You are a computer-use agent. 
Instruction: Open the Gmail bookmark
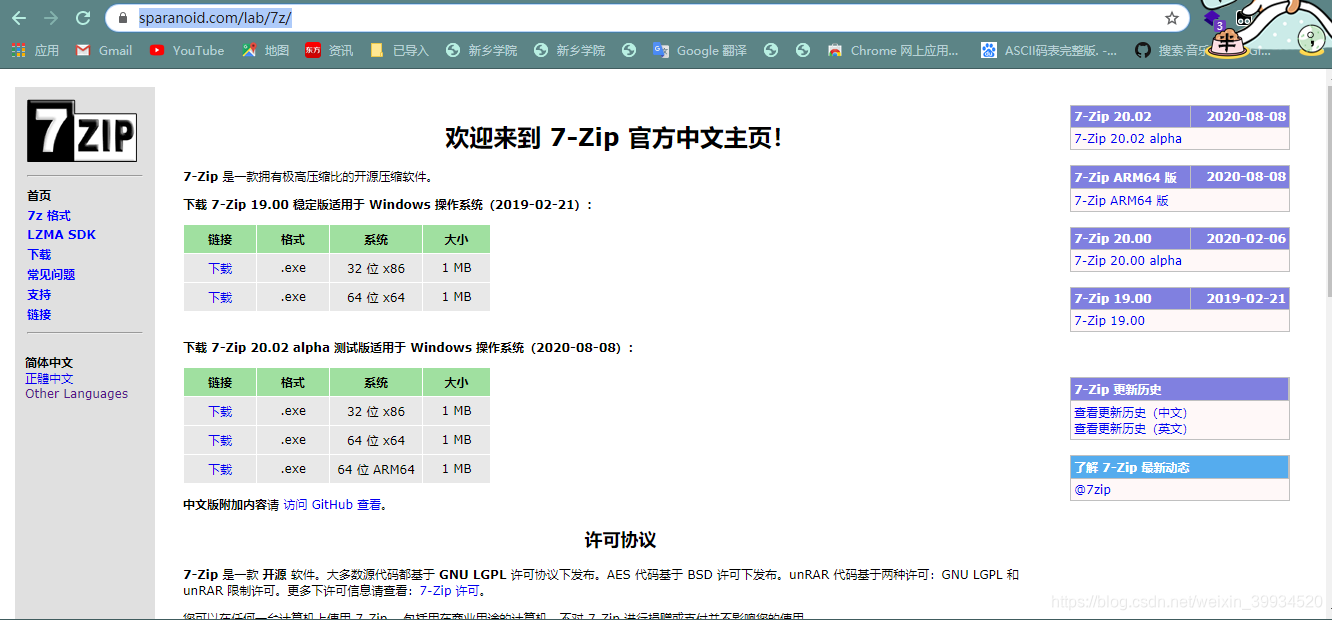[x=104, y=50]
